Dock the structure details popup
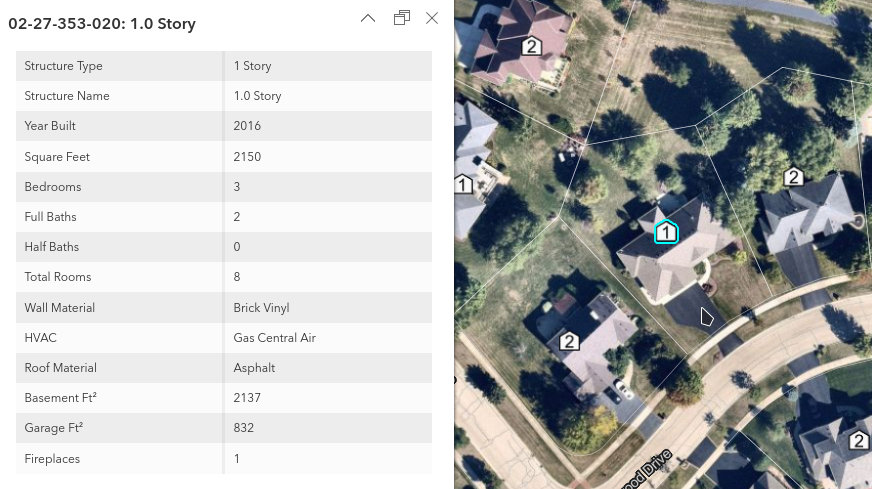 pyautogui.click(x=402, y=18)
